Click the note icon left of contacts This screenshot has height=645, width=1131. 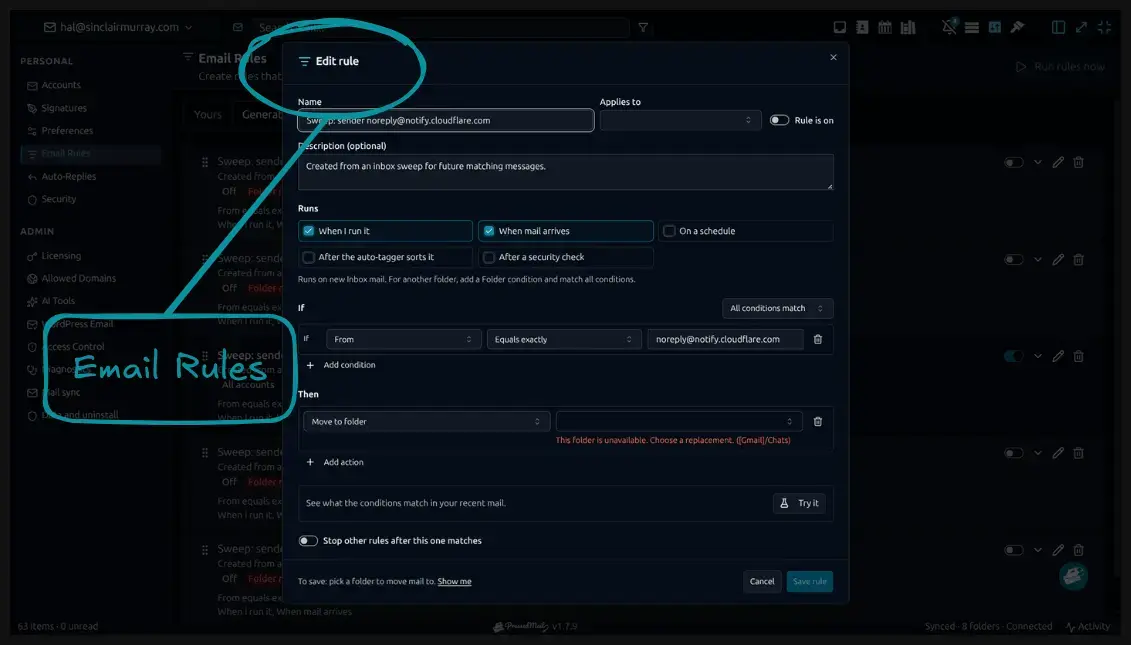[x=840, y=27]
